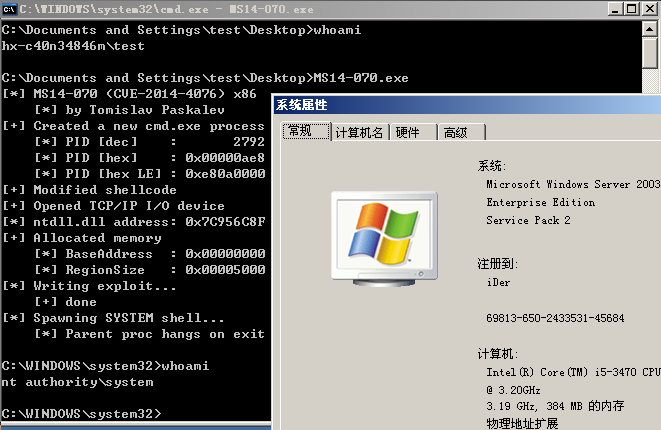Click the '系统:' section label

tap(492, 166)
